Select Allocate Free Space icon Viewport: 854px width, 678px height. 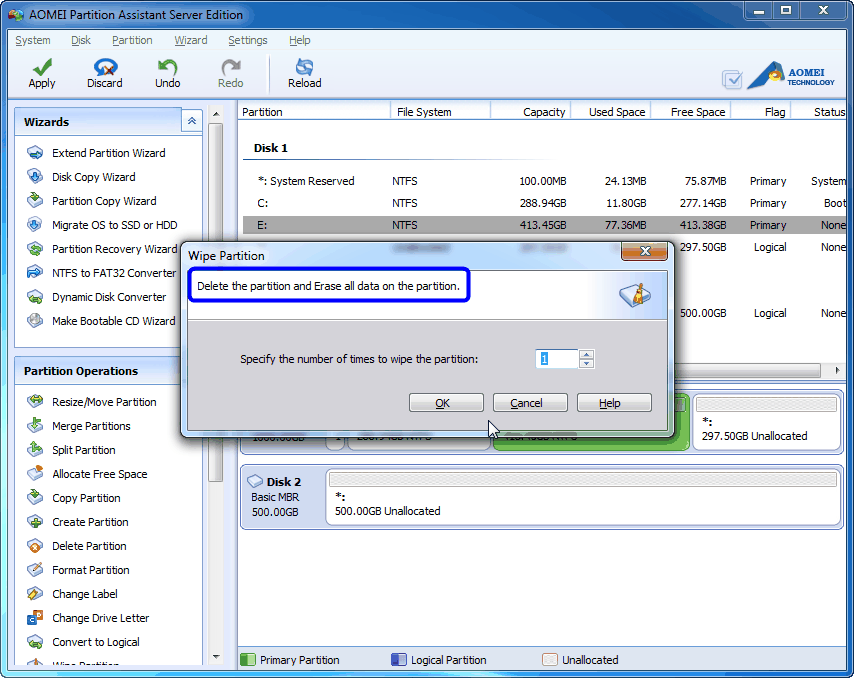point(35,474)
